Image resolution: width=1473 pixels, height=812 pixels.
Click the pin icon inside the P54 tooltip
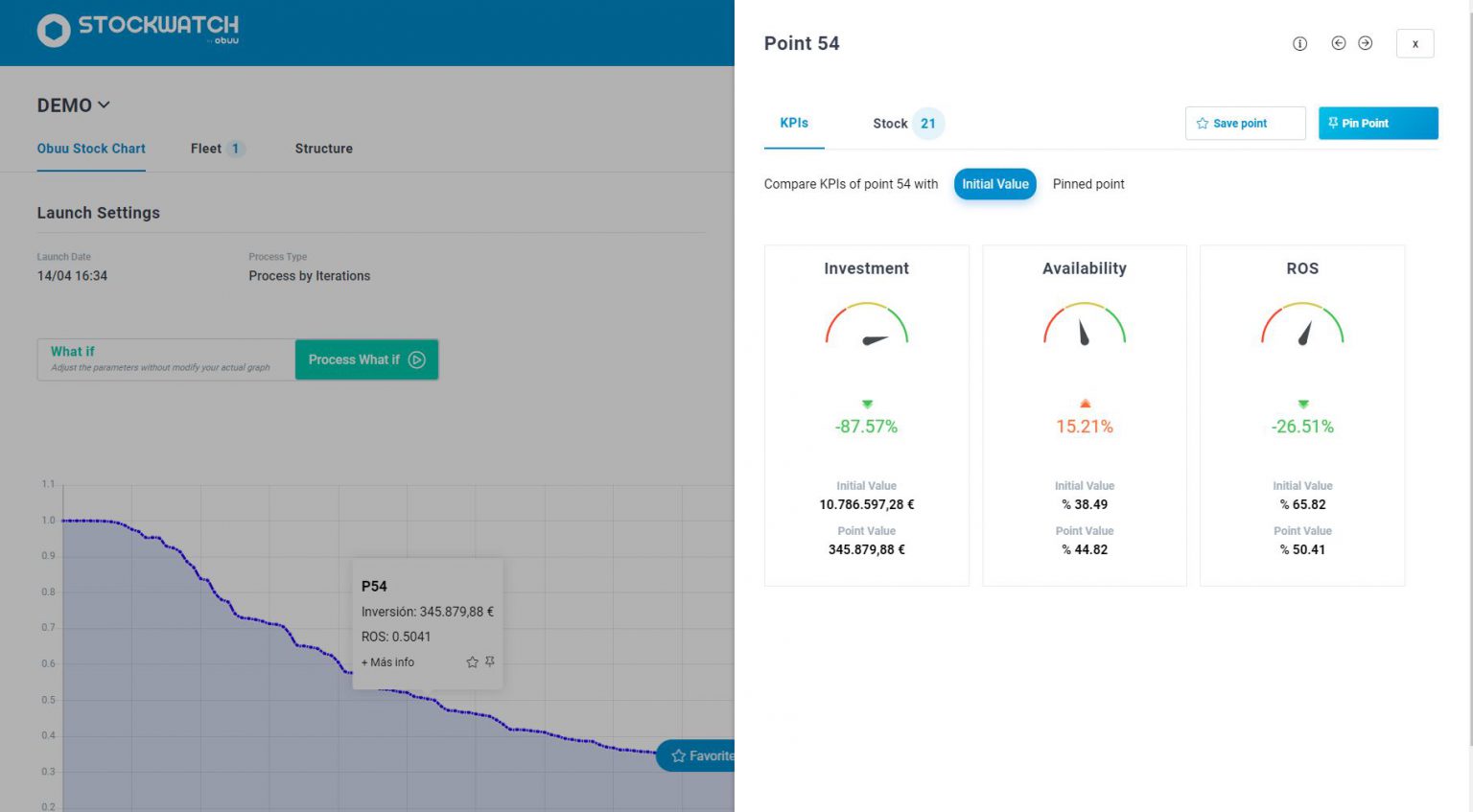pyautogui.click(x=489, y=661)
